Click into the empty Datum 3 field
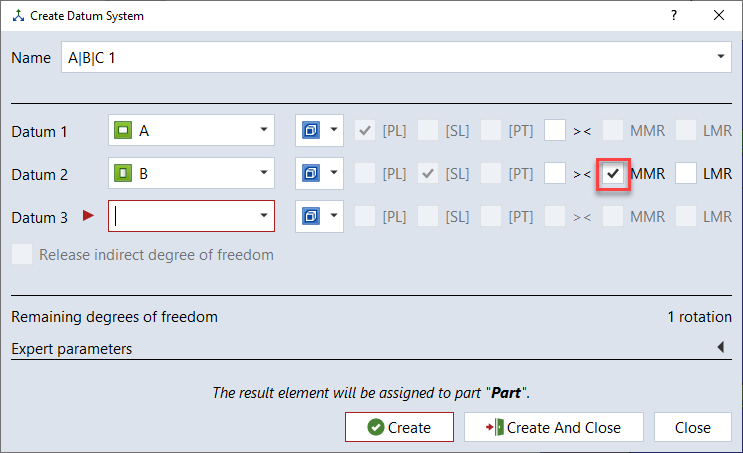743x453 pixels. [185, 216]
